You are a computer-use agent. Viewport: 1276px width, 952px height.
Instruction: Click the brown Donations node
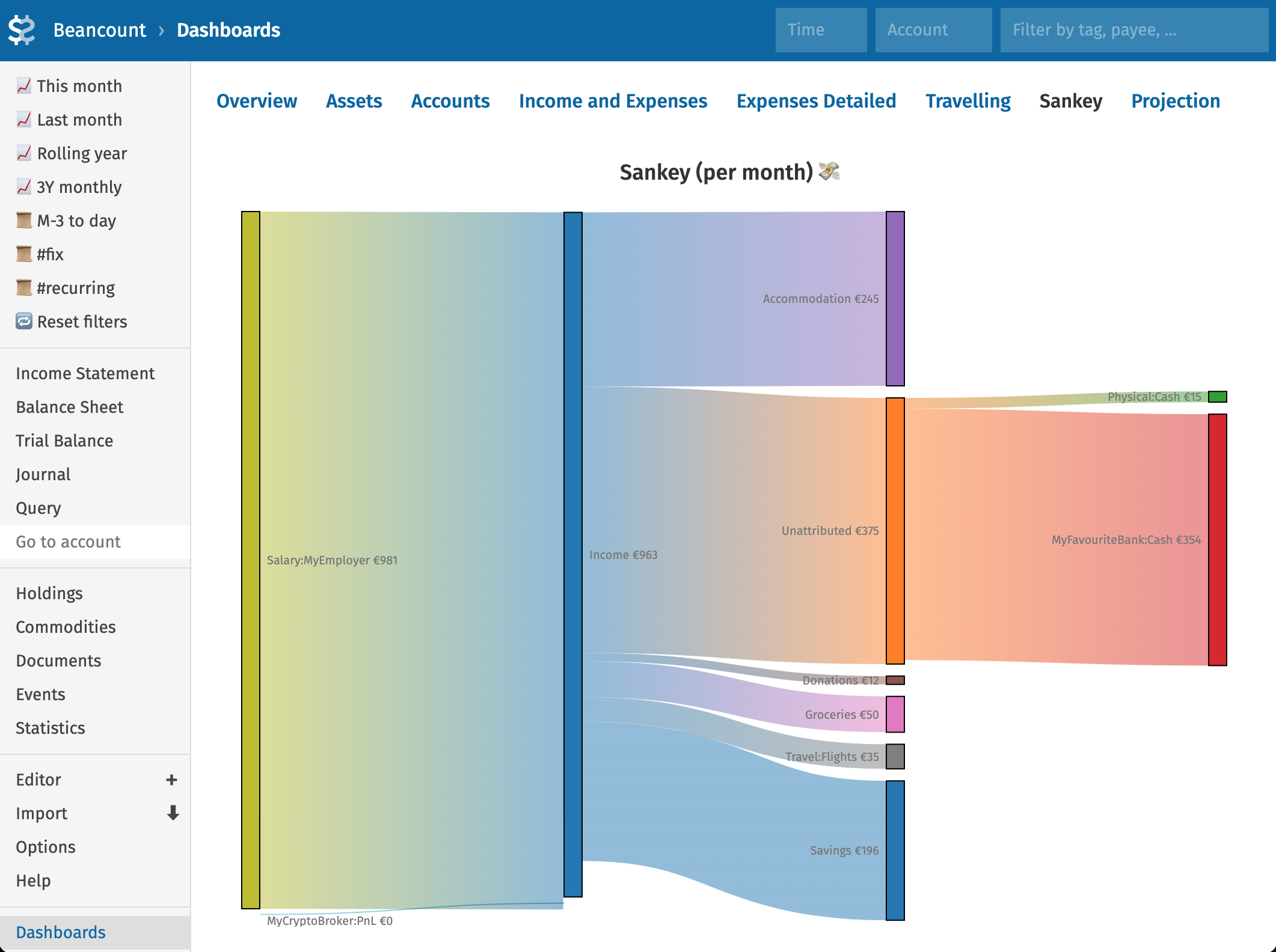tap(895, 680)
